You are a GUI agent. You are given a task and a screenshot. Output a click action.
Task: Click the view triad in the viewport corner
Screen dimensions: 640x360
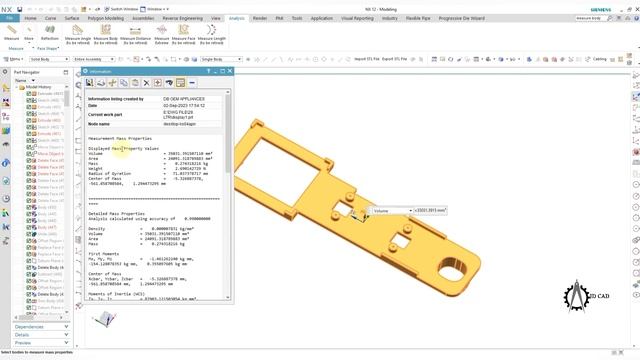pyautogui.click(x=104, y=318)
